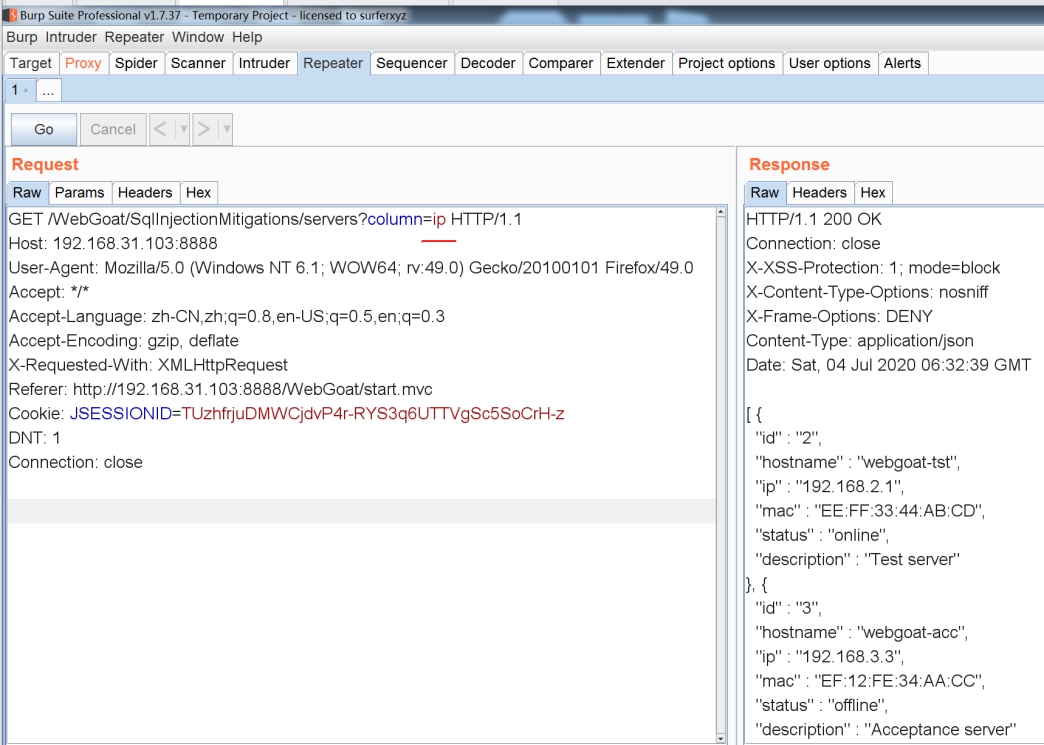Open the Intruder menu in menu bar
Screen dimensions: 1044x745
point(71,37)
